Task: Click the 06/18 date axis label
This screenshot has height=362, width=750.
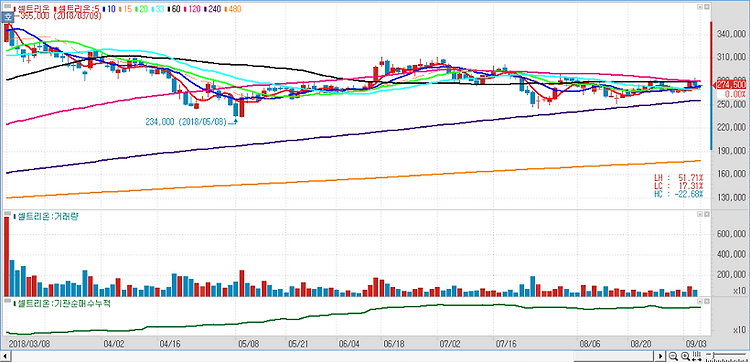Action: pyautogui.click(x=393, y=344)
